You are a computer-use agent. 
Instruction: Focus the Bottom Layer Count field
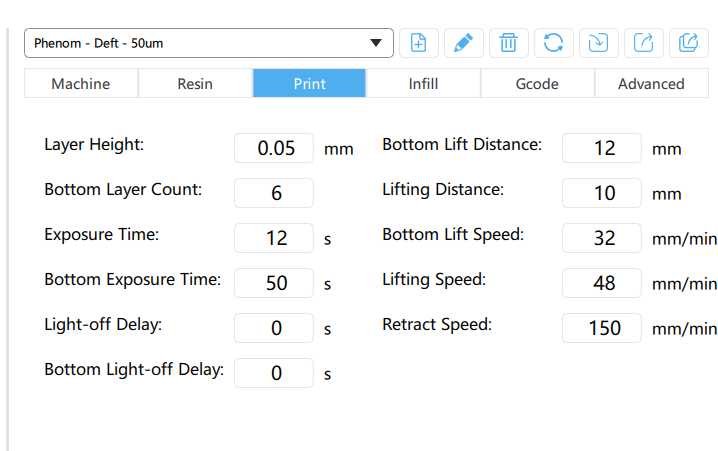(274, 193)
